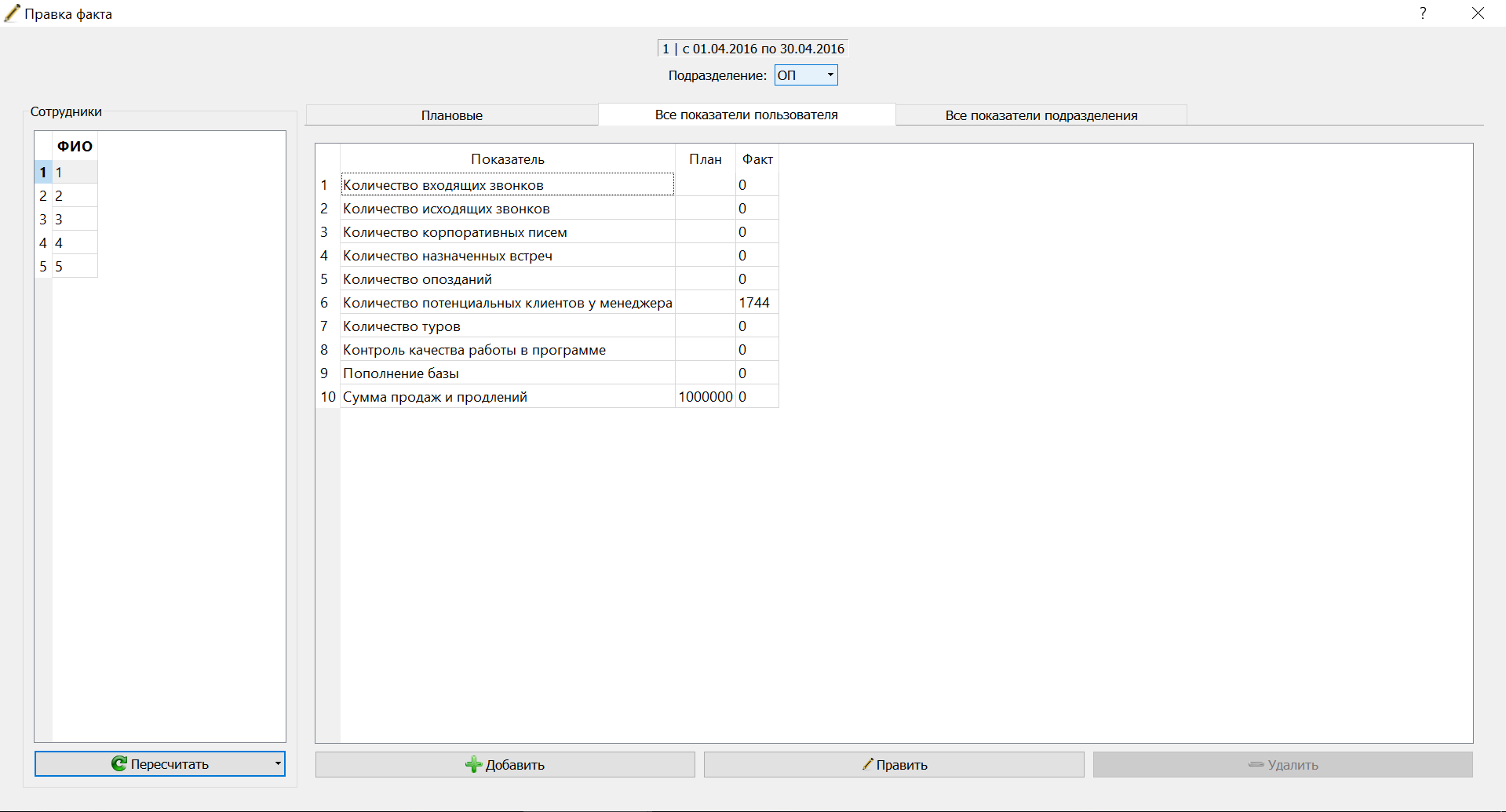This screenshot has height=812, width=1506.
Task: Select row Количество потенциальных клиентов у менеджера
Action: pyautogui.click(x=508, y=303)
